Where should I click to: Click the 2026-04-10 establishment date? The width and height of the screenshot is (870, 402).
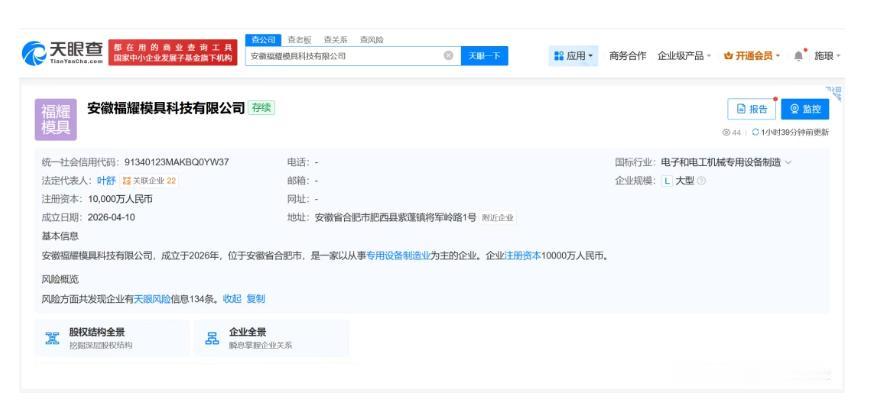pyautogui.click(x=111, y=217)
